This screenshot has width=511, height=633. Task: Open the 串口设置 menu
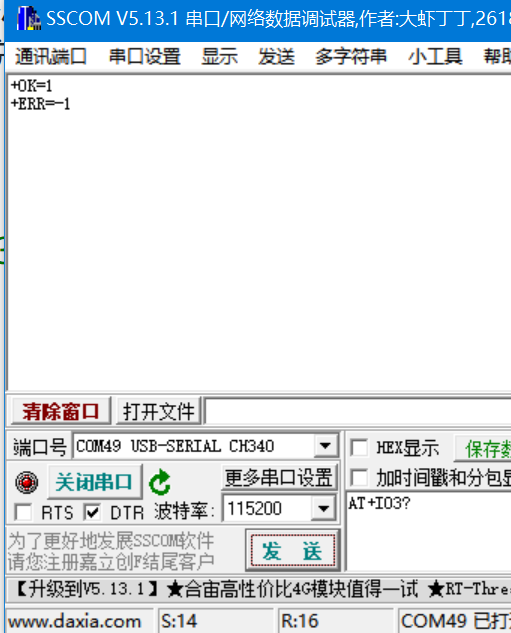point(145,56)
